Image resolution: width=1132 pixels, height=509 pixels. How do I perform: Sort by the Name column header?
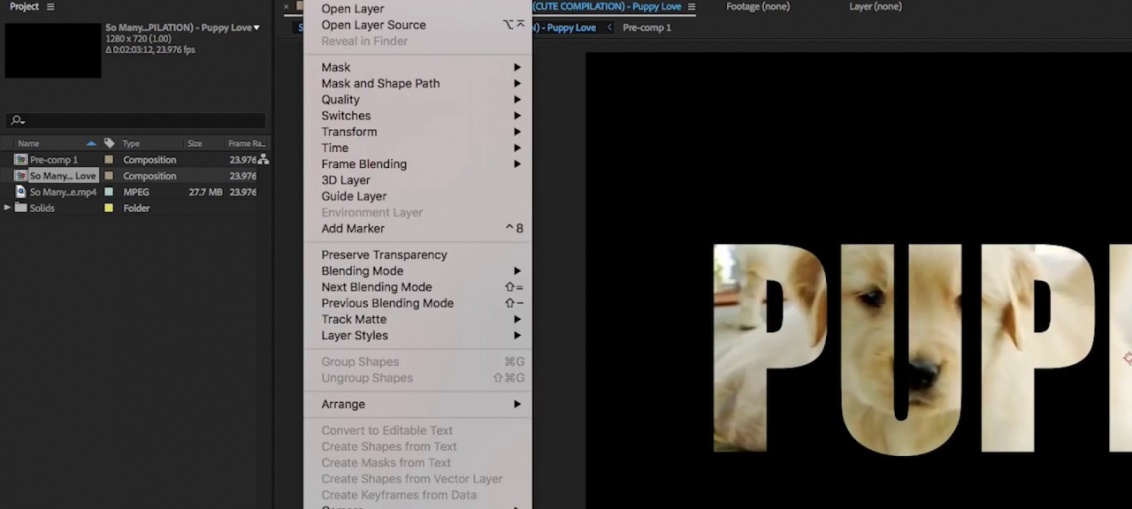coord(29,143)
